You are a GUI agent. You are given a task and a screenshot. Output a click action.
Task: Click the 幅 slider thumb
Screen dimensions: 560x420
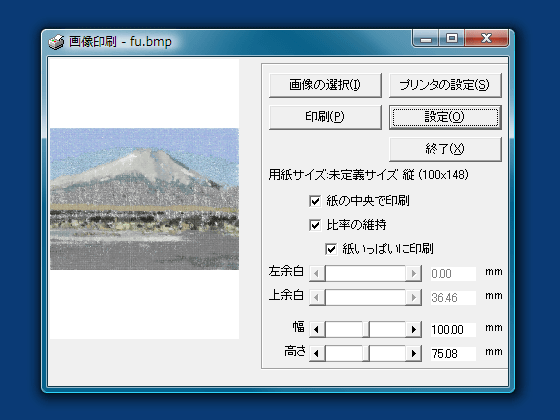pyautogui.click(x=366, y=329)
